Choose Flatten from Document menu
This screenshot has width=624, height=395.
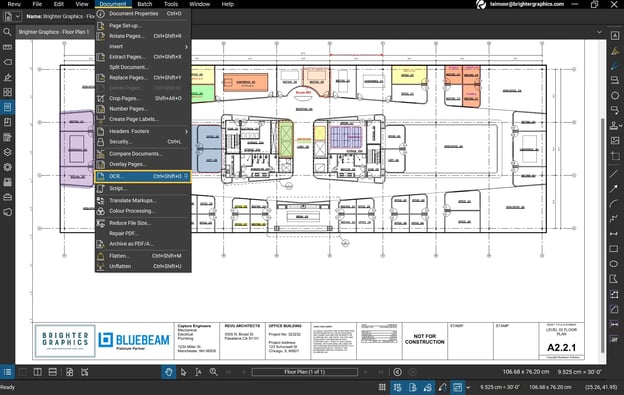tap(143, 256)
